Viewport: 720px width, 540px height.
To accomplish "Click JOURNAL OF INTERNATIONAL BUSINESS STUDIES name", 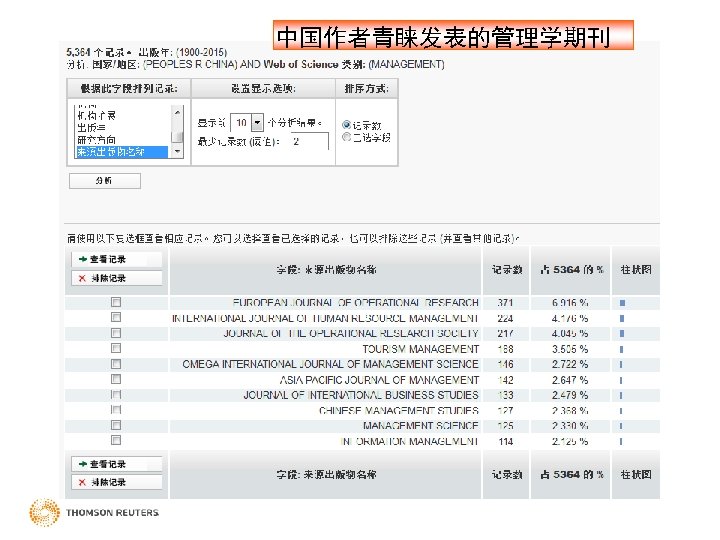I will tap(361, 395).
